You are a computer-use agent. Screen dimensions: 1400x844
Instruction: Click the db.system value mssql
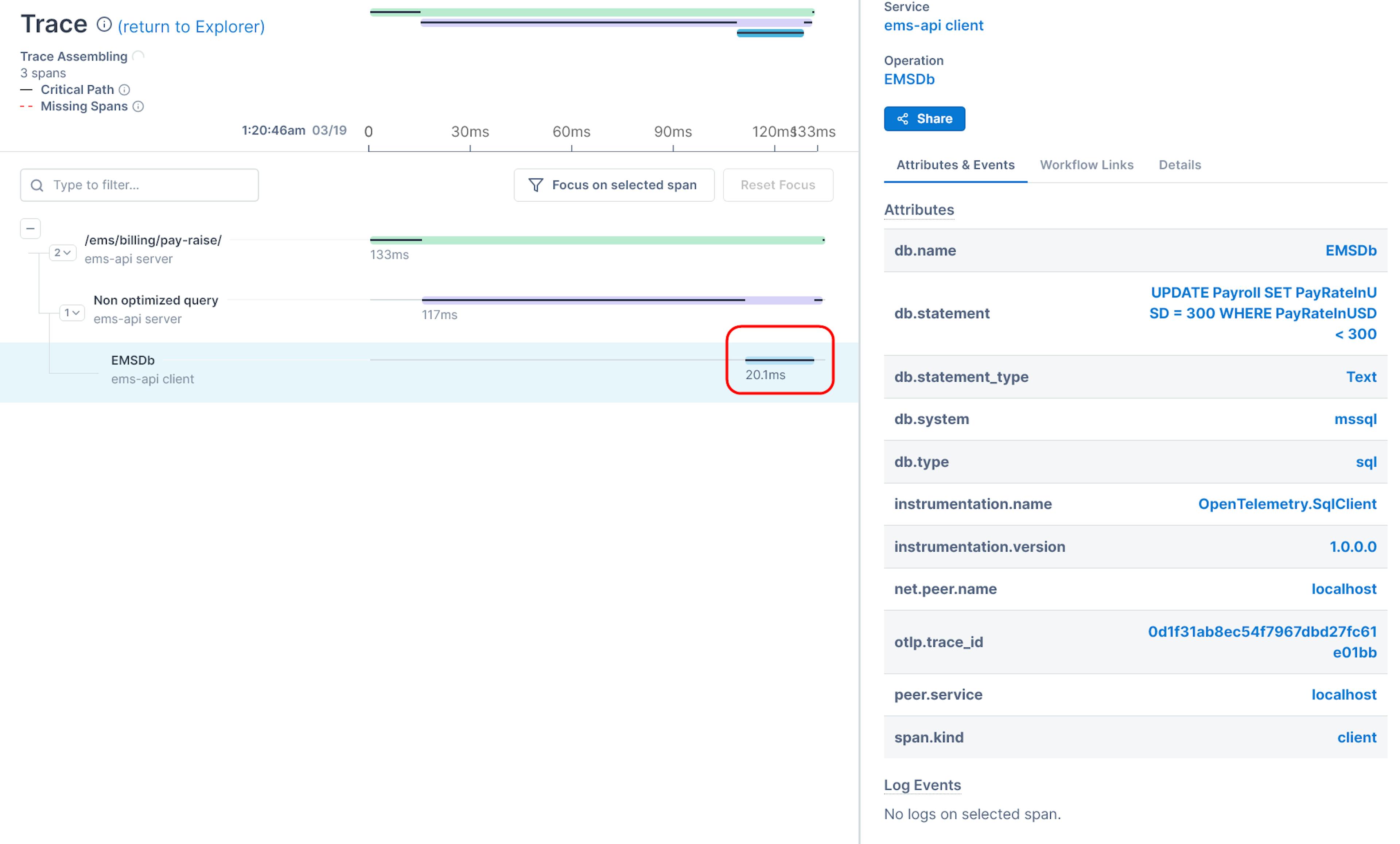click(x=1355, y=419)
